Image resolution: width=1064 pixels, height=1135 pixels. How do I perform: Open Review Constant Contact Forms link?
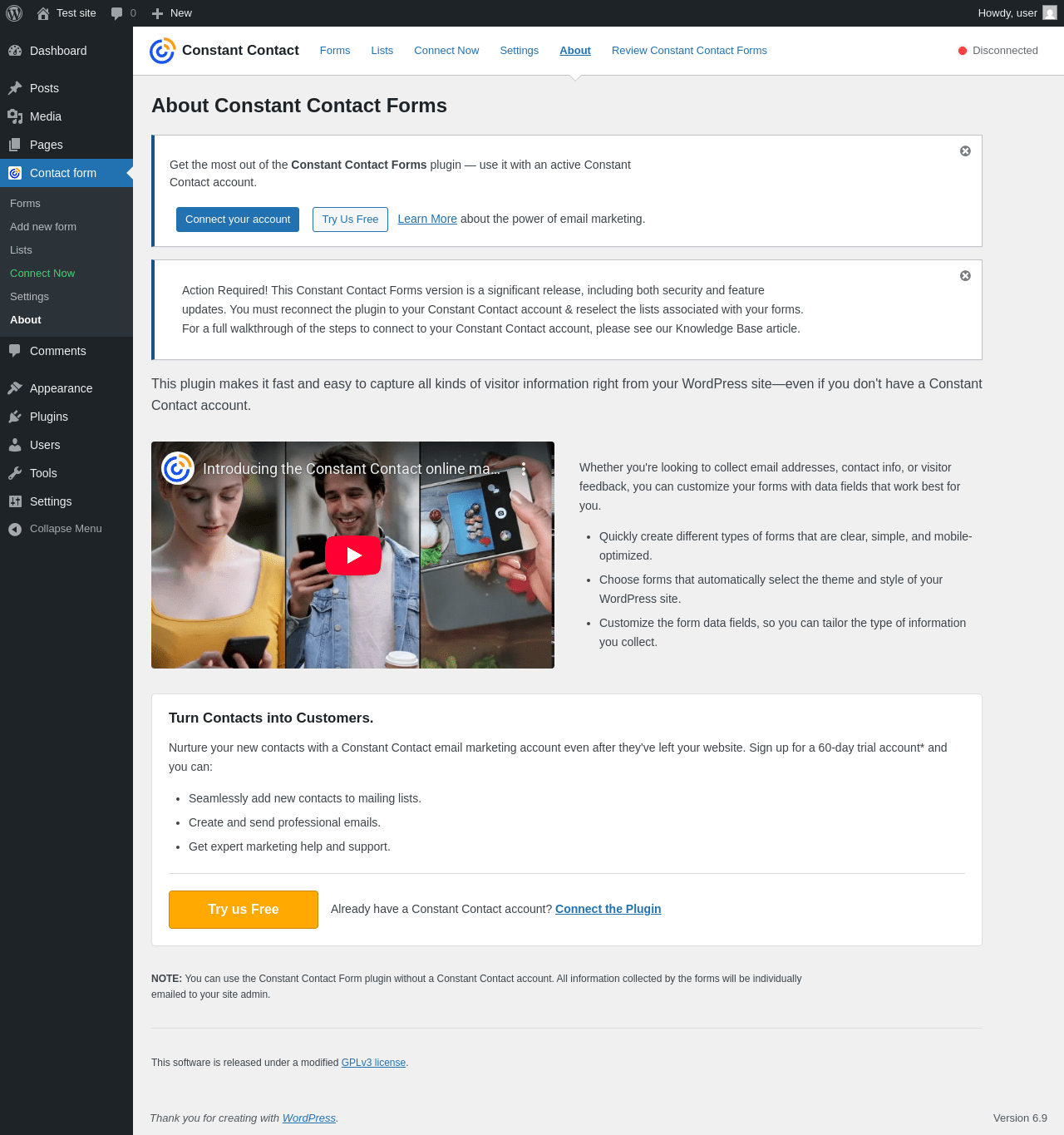[689, 51]
